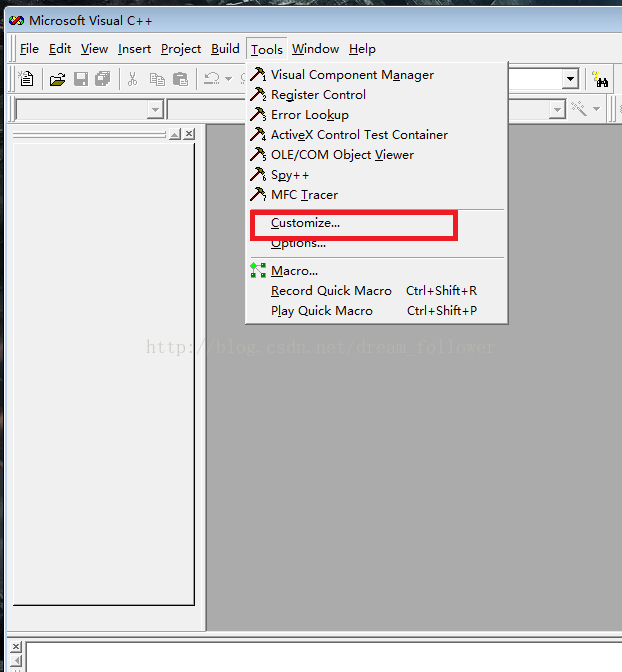Screen dimensions: 622x672
Task: Click the Cut scissors icon
Action: [132, 79]
